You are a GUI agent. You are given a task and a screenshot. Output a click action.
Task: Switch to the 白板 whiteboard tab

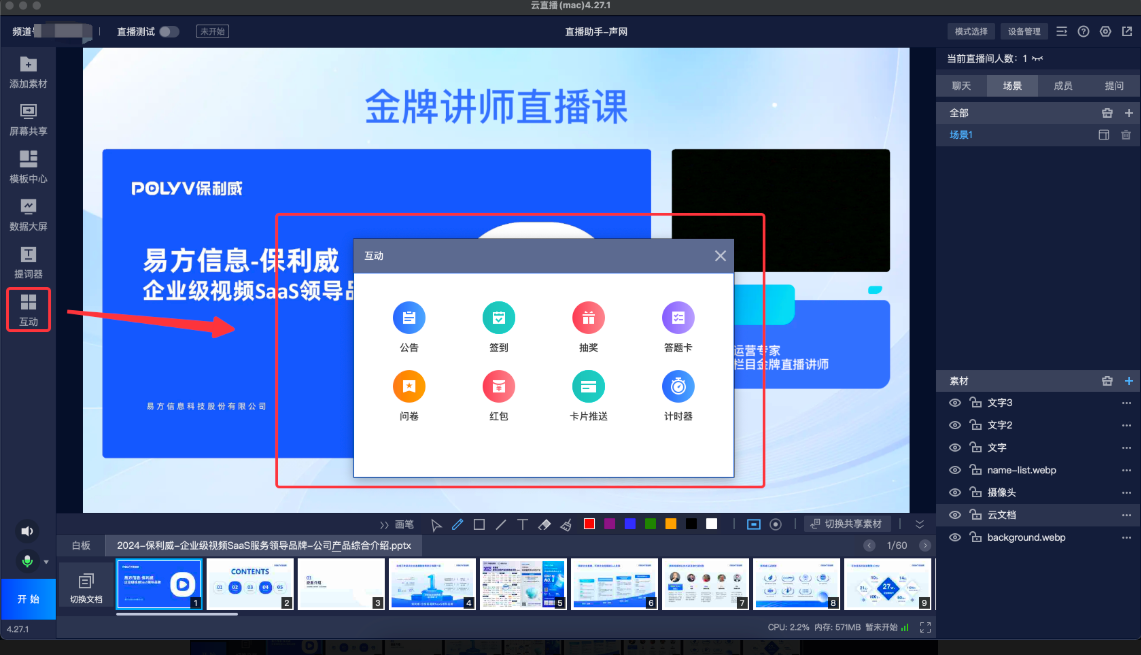pyautogui.click(x=81, y=545)
